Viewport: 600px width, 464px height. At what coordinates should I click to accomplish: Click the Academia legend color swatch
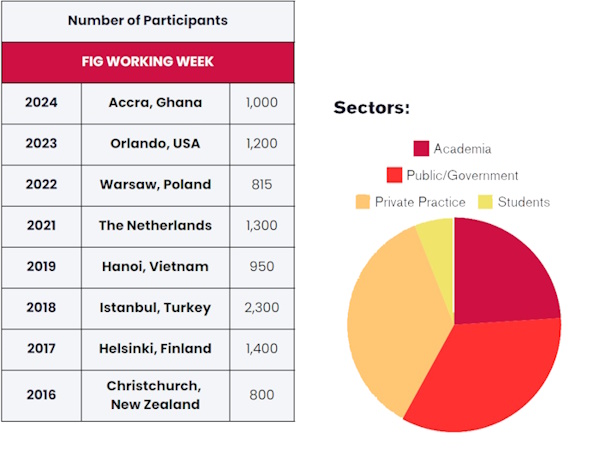click(x=421, y=149)
